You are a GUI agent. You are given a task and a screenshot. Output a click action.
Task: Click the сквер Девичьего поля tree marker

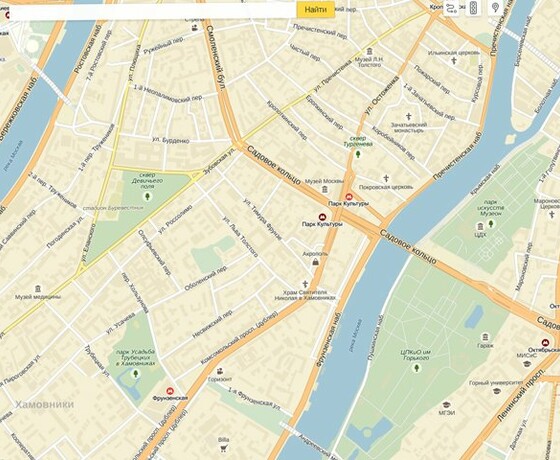[x=147, y=196]
